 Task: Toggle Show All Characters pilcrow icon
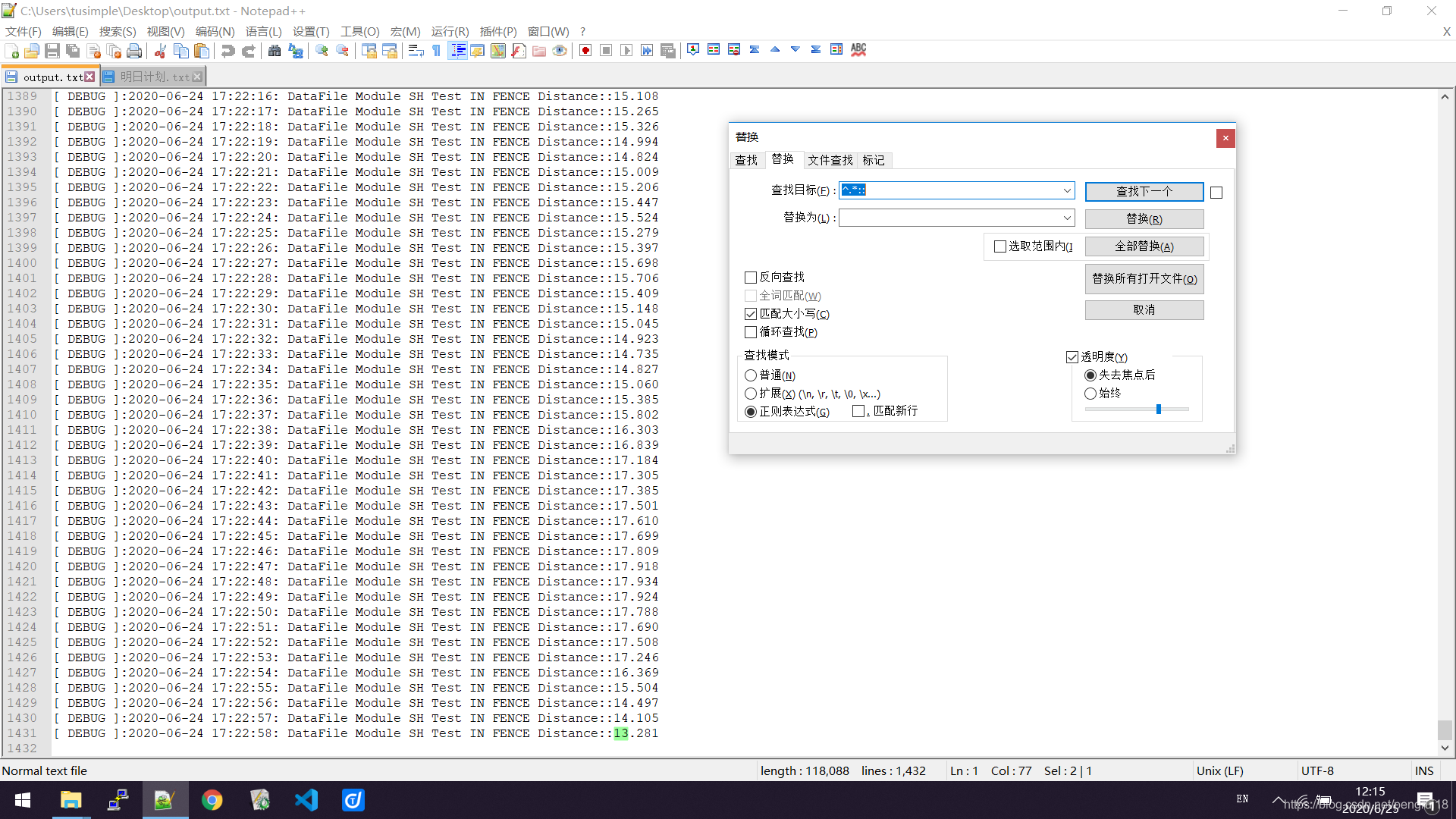pos(436,51)
